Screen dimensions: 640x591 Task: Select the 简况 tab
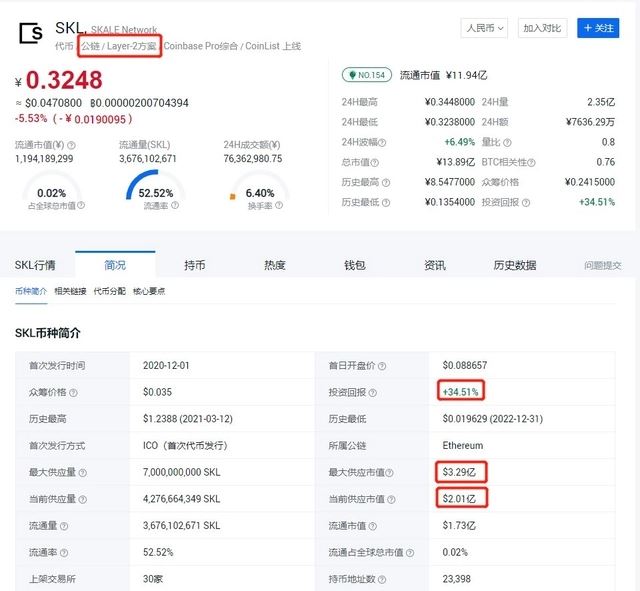tap(115, 265)
